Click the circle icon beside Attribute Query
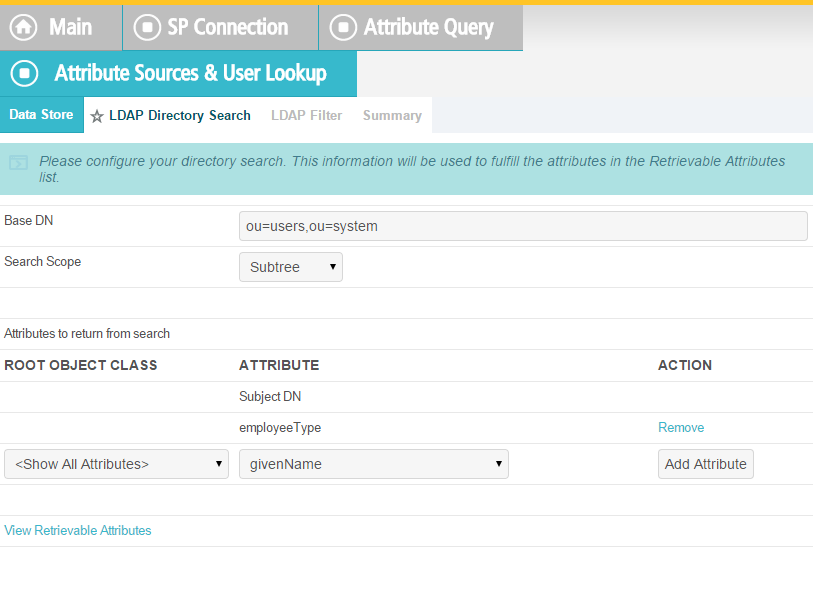 (x=342, y=27)
